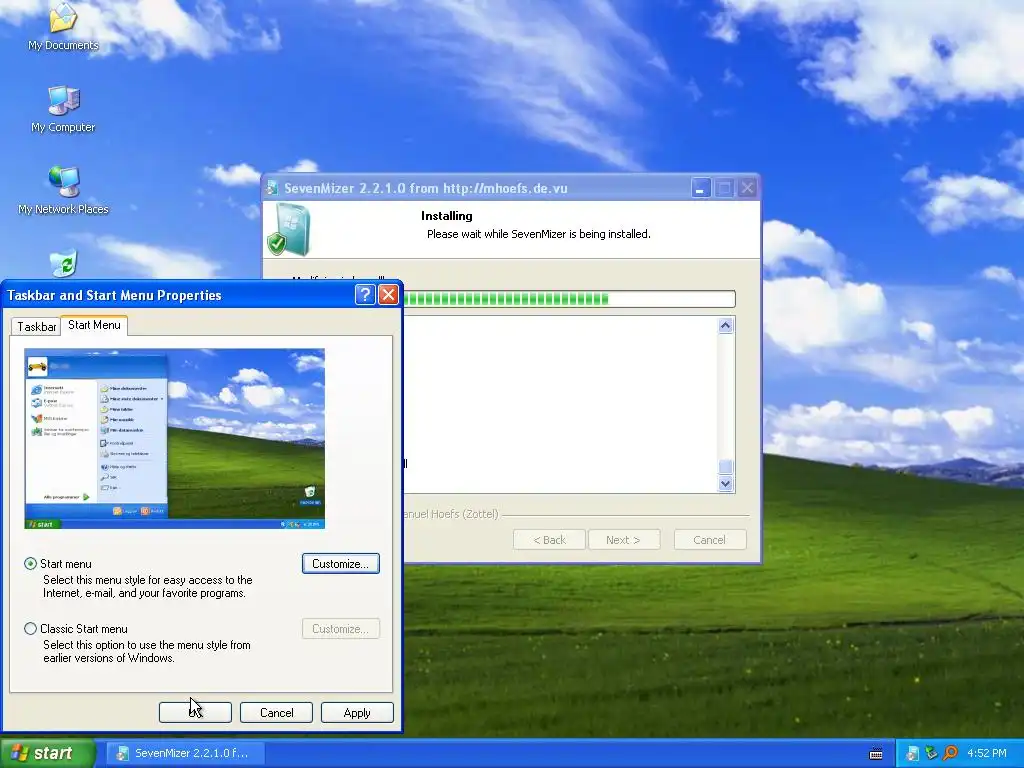Image resolution: width=1024 pixels, height=768 pixels.
Task: Click 'Please wait while SevenMizer is being installed' text
Action: click(539, 234)
